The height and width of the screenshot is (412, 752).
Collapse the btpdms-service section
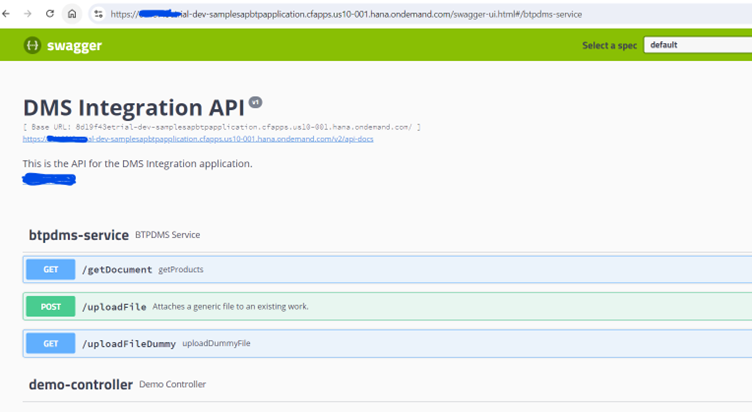(x=78, y=235)
